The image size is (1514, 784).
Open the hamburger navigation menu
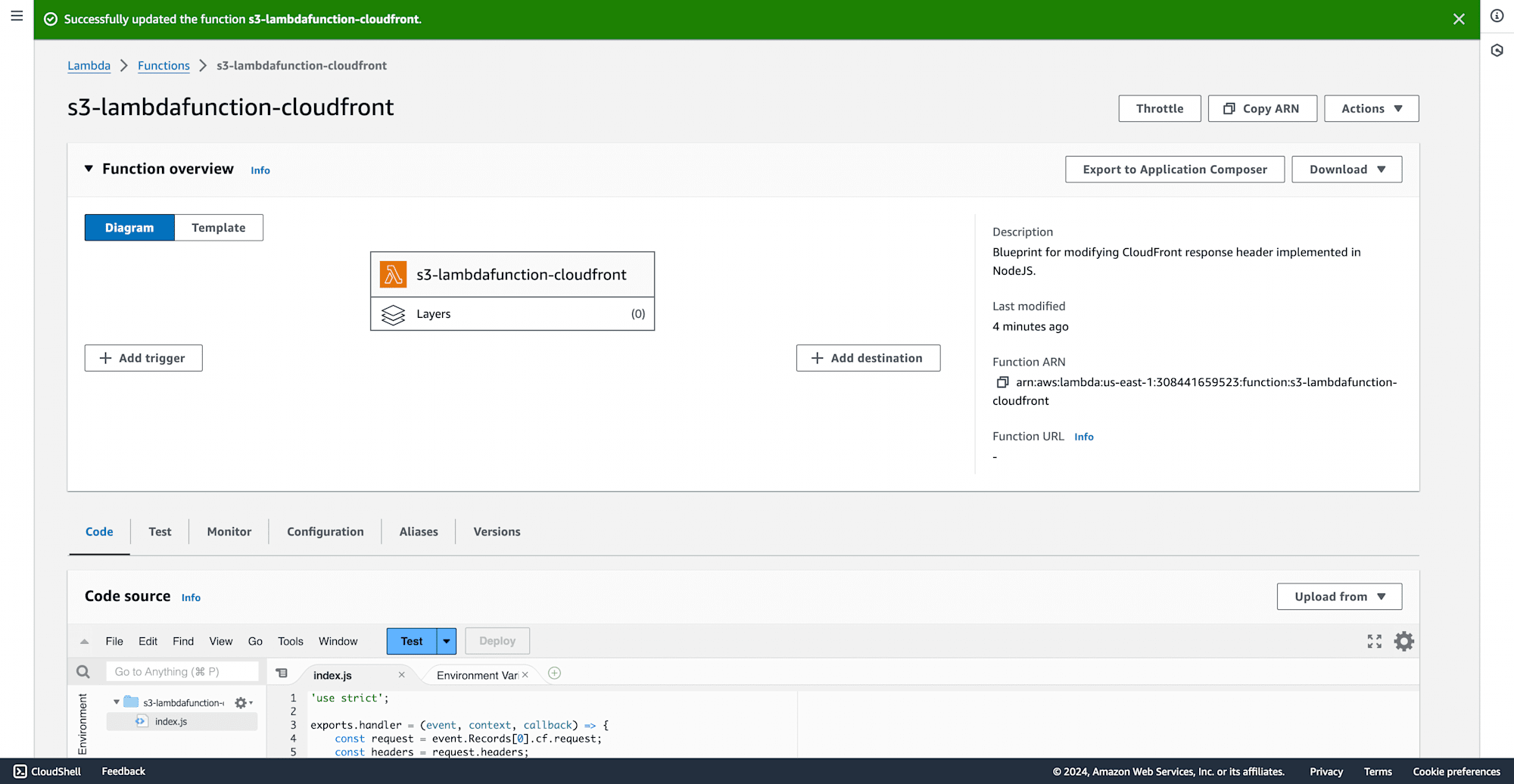coord(17,16)
